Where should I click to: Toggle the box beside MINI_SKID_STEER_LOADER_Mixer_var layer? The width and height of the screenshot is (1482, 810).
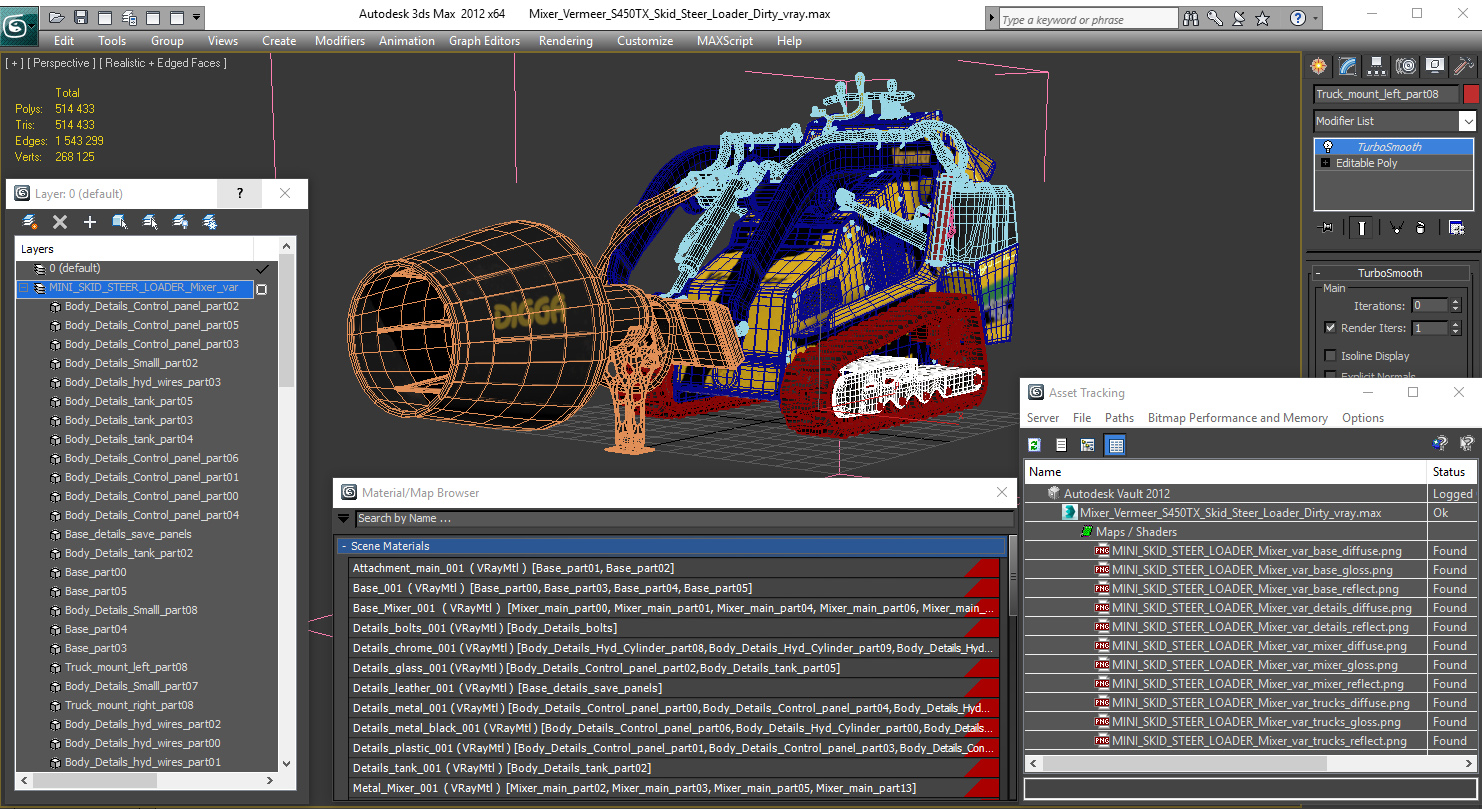point(261,289)
